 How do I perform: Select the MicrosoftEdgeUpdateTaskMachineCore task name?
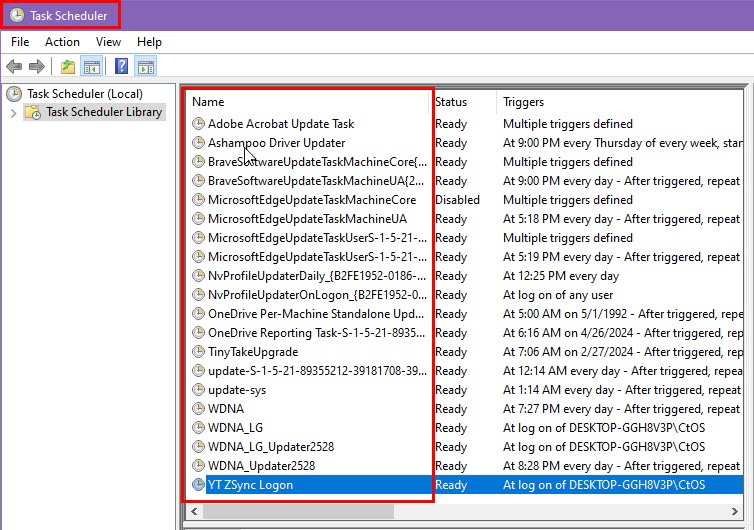pyautogui.click(x=312, y=200)
